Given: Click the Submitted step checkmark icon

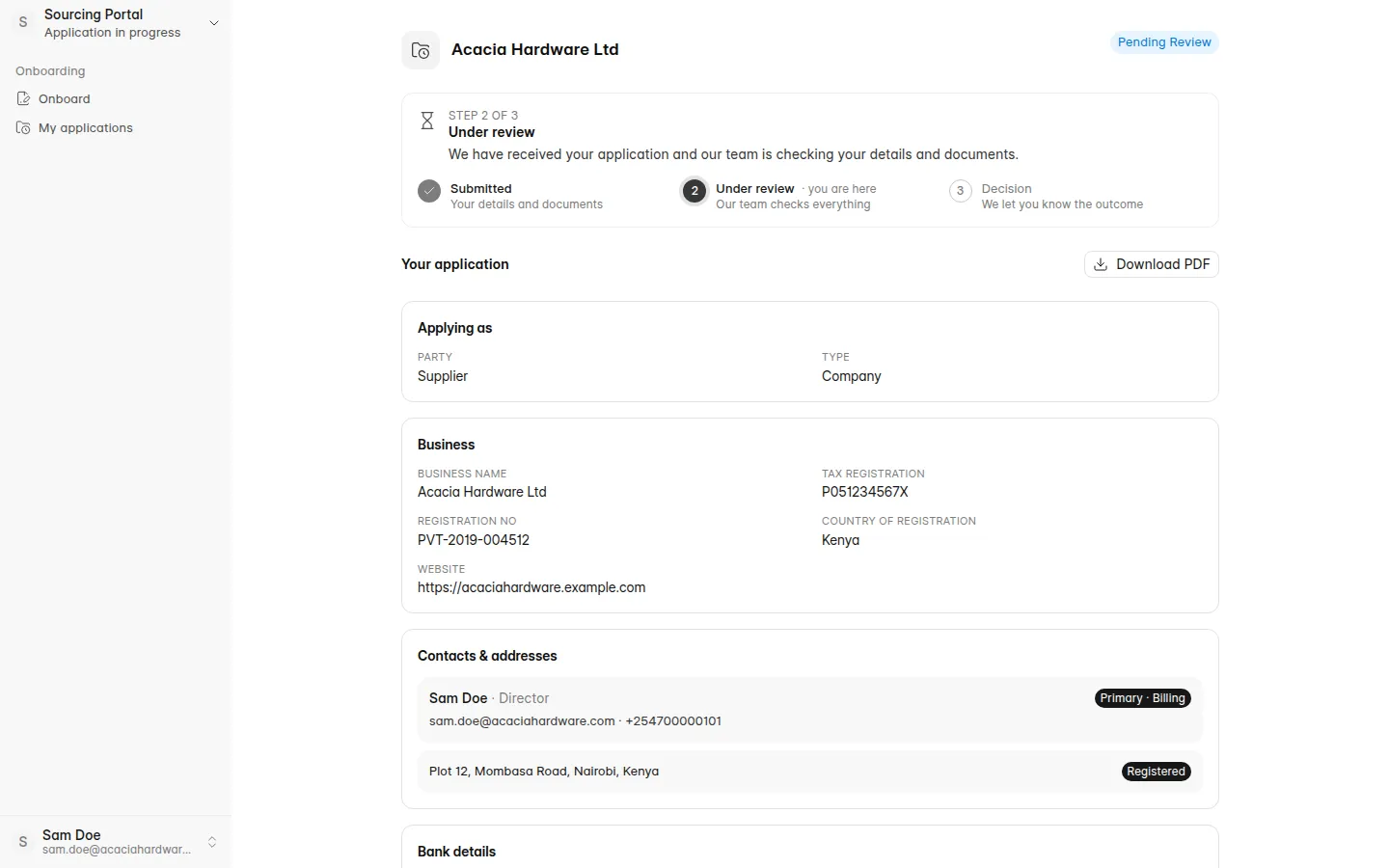Looking at the screenshot, I should click(x=429, y=191).
